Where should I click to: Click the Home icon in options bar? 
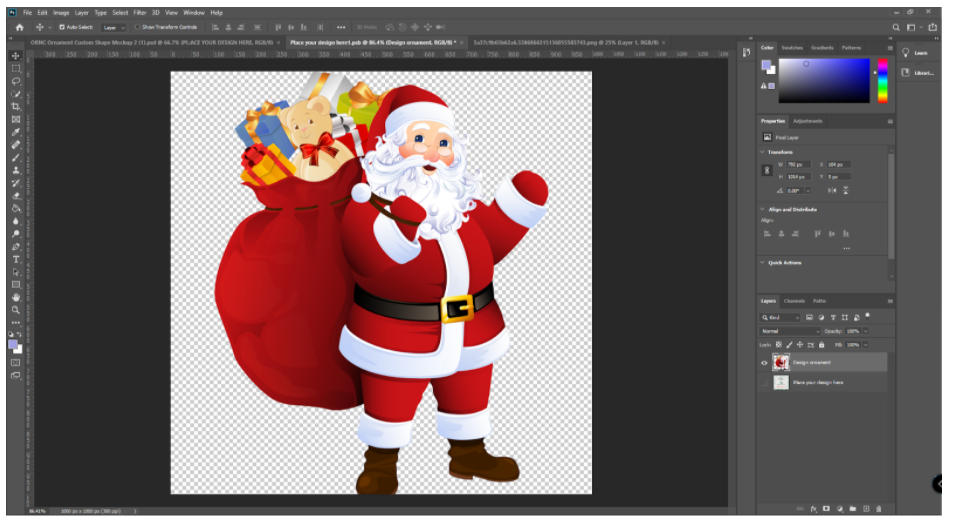click(x=19, y=27)
